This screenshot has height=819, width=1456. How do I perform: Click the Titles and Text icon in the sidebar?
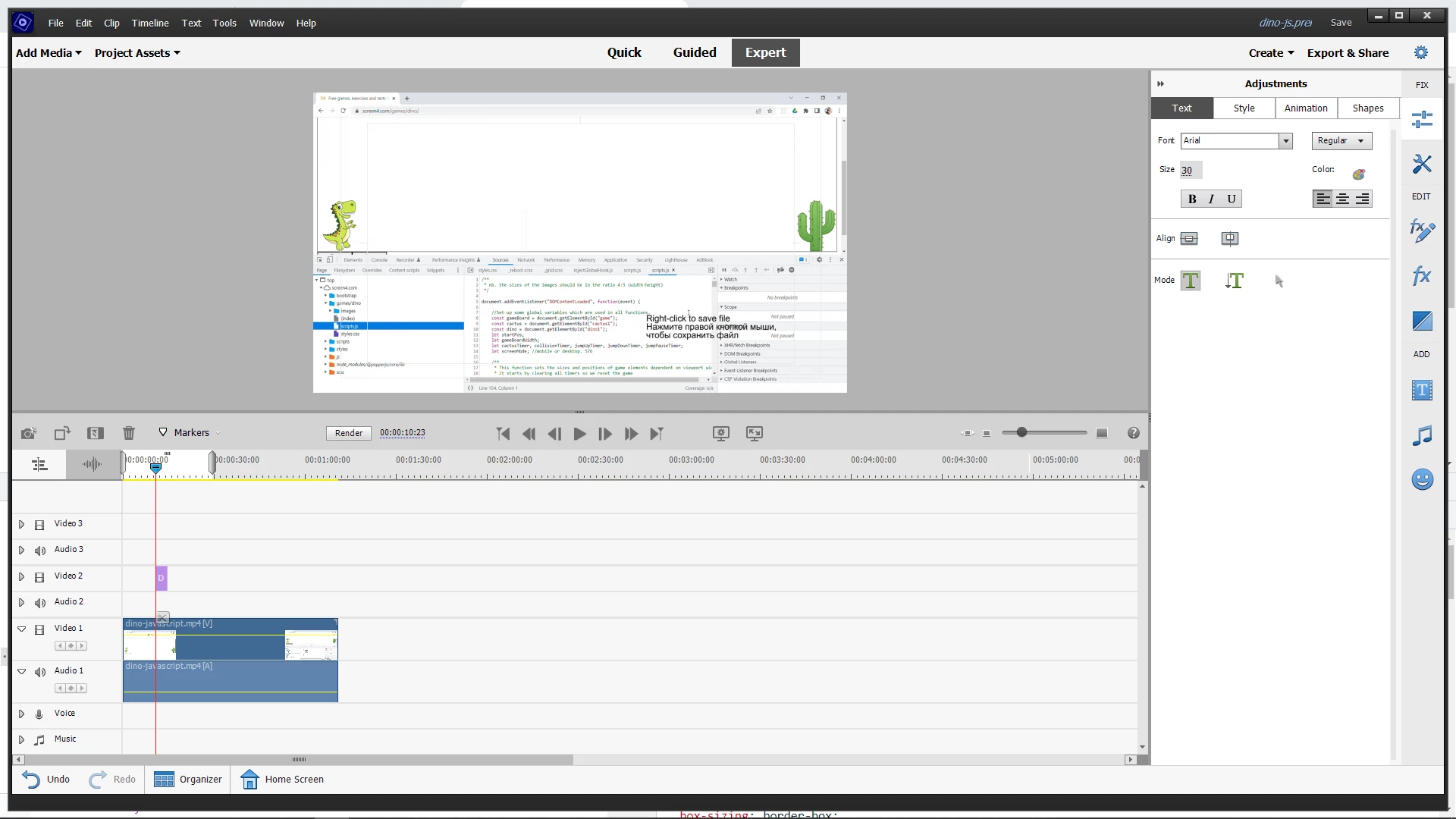(x=1422, y=391)
